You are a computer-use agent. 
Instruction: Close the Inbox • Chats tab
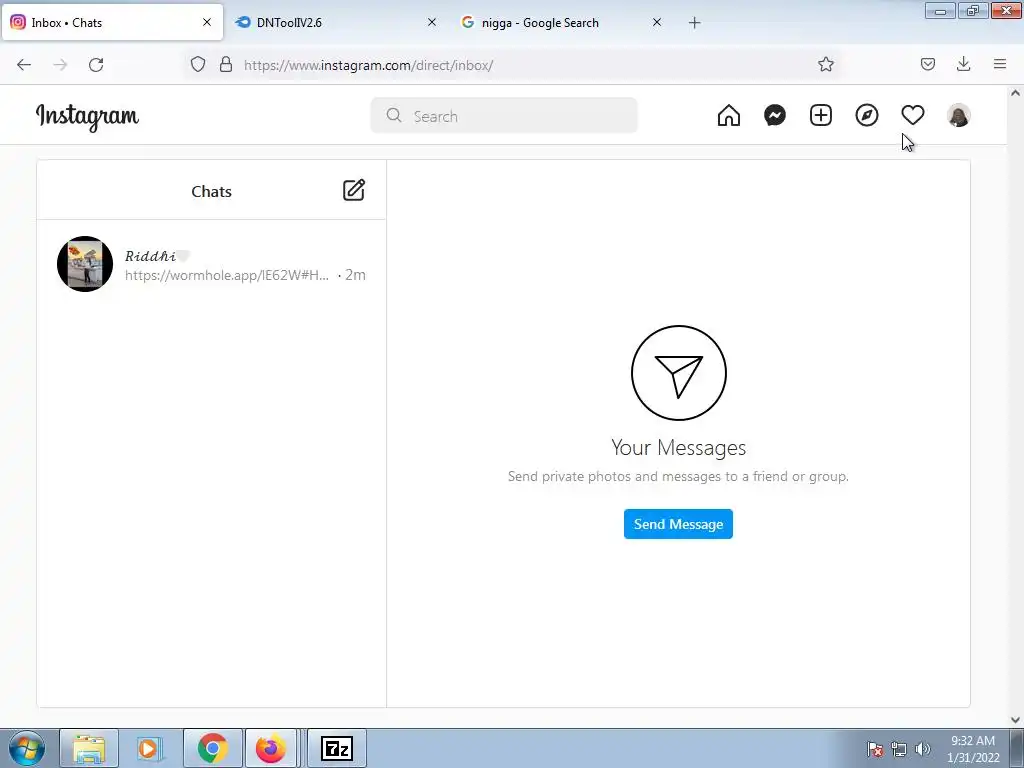point(207,22)
